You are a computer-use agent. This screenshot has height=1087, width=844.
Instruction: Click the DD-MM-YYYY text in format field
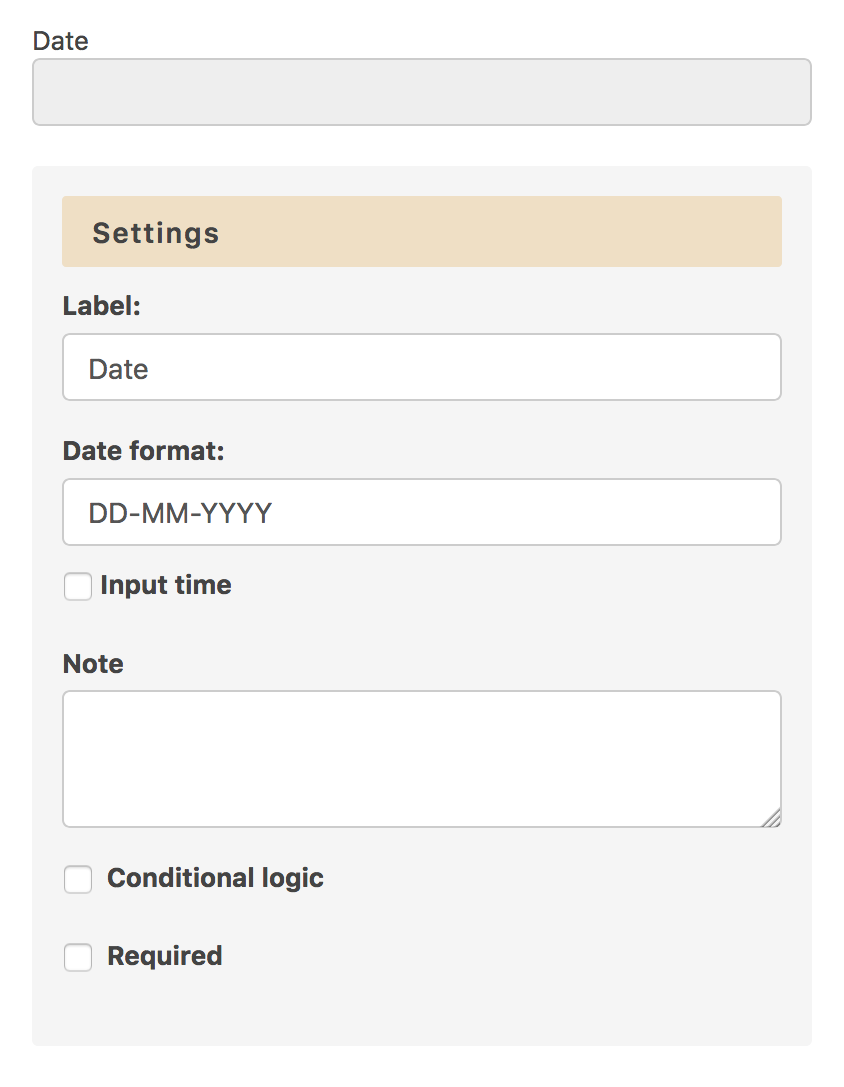[x=180, y=513]
